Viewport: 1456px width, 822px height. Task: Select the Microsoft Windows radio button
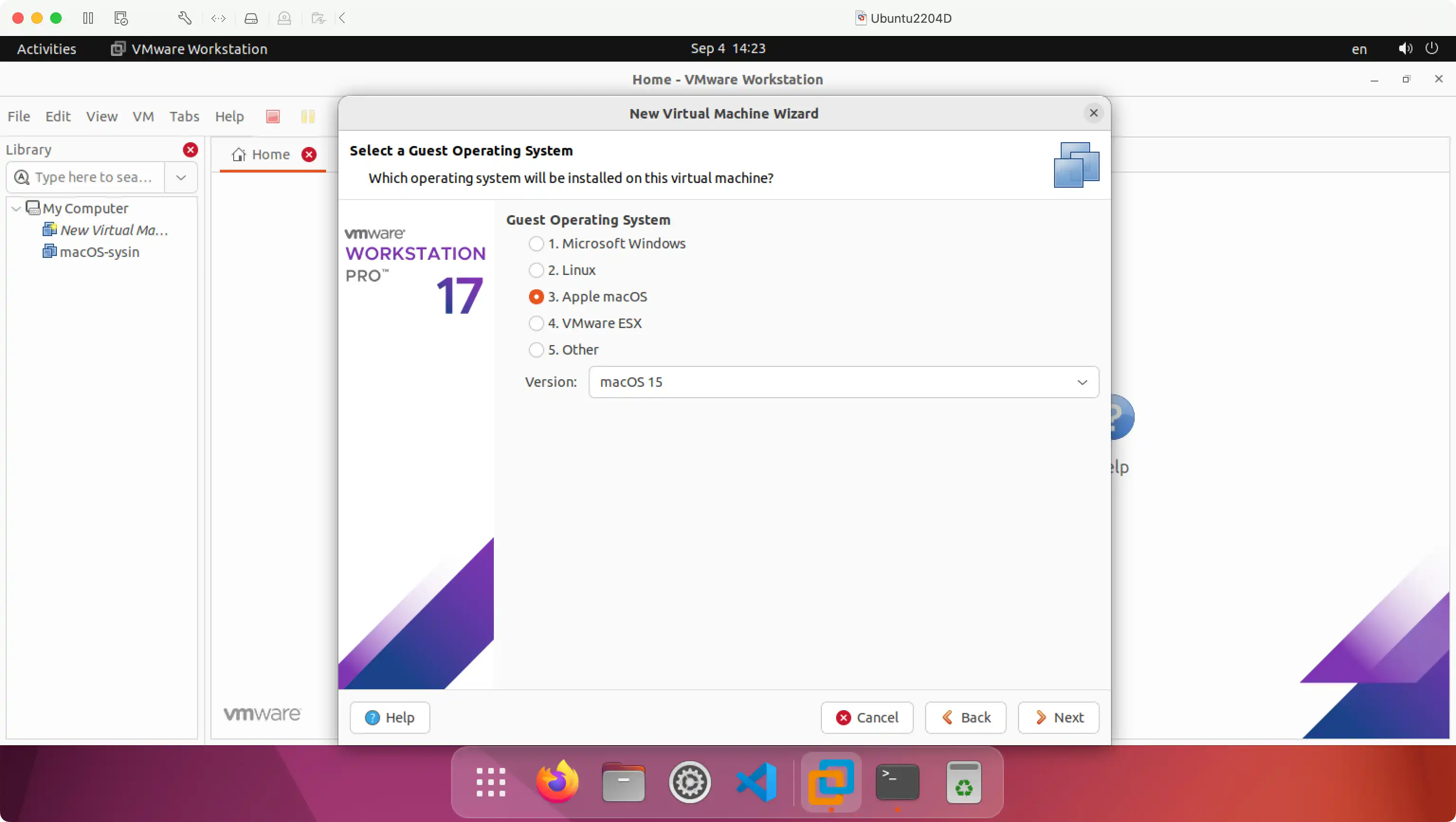(536, 243)
